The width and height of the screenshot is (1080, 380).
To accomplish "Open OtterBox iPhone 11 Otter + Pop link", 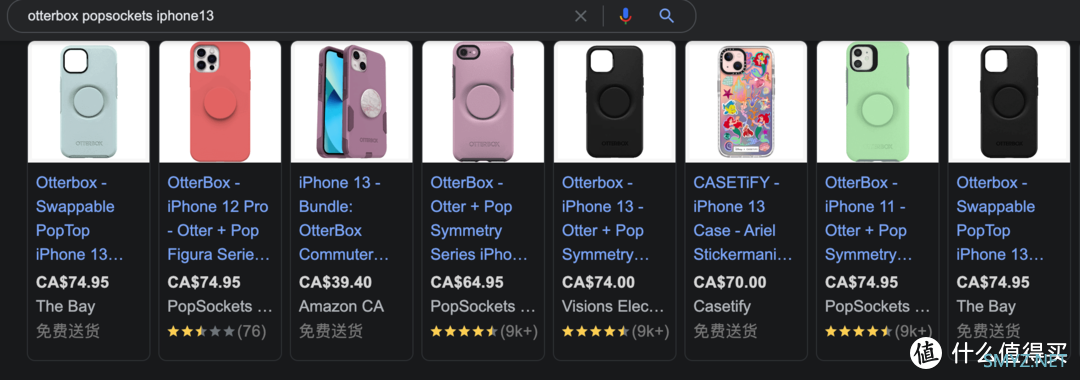I will [869, 218].
